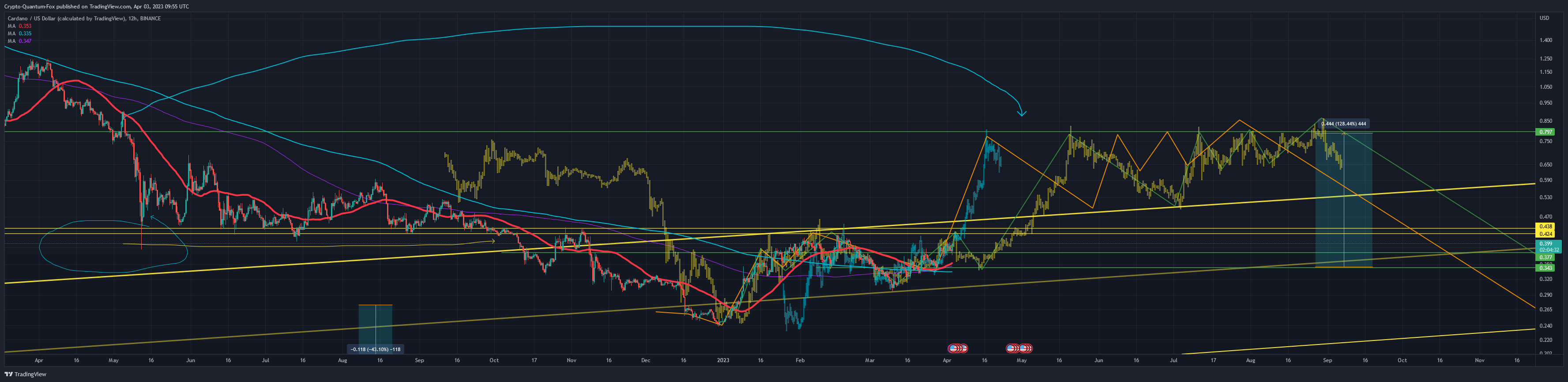
Task: Click the first US flag event marker near April
Action: tap(953, 348)
